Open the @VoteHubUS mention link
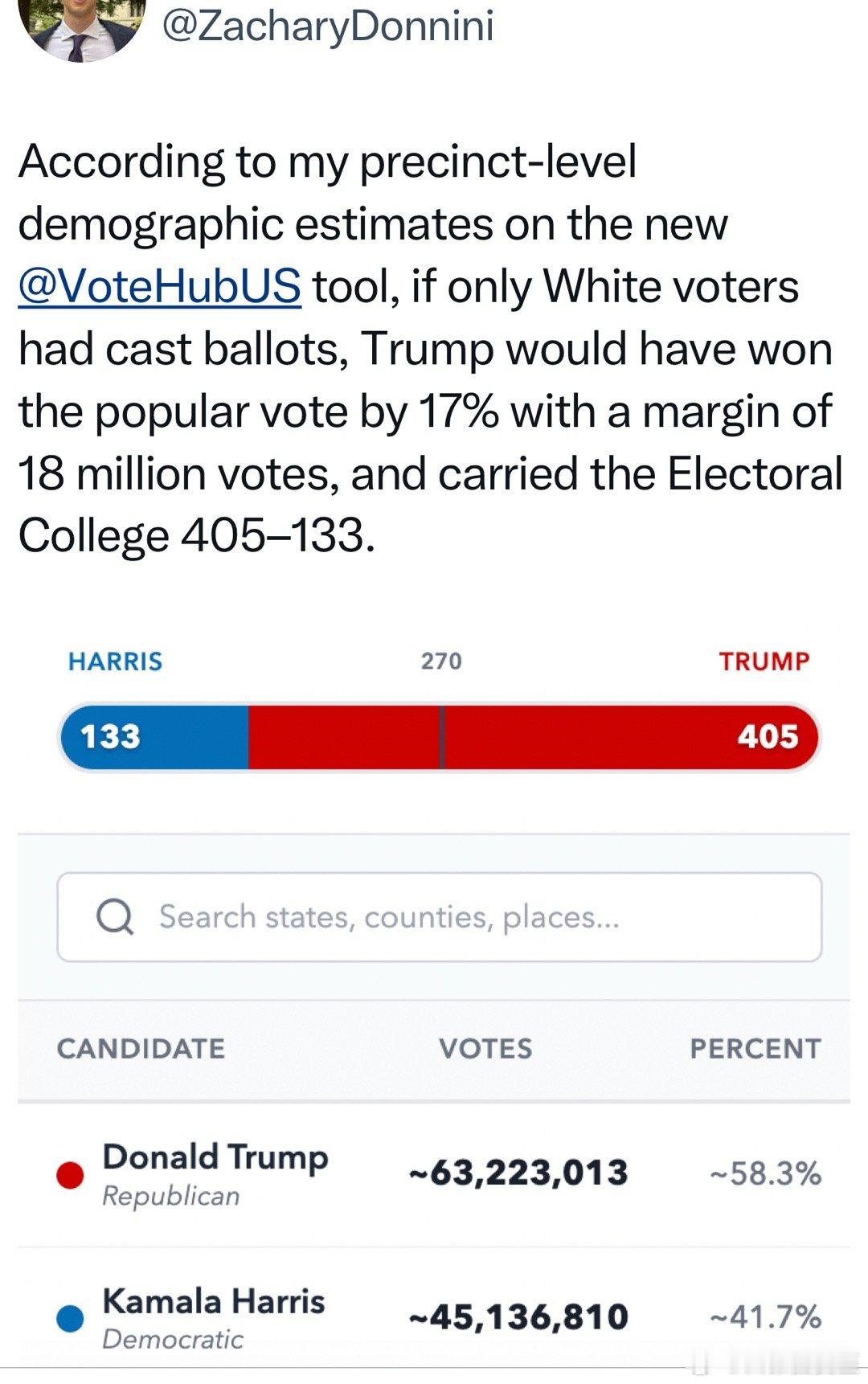This screenshot has width=868, height=1384. (160, 286)
